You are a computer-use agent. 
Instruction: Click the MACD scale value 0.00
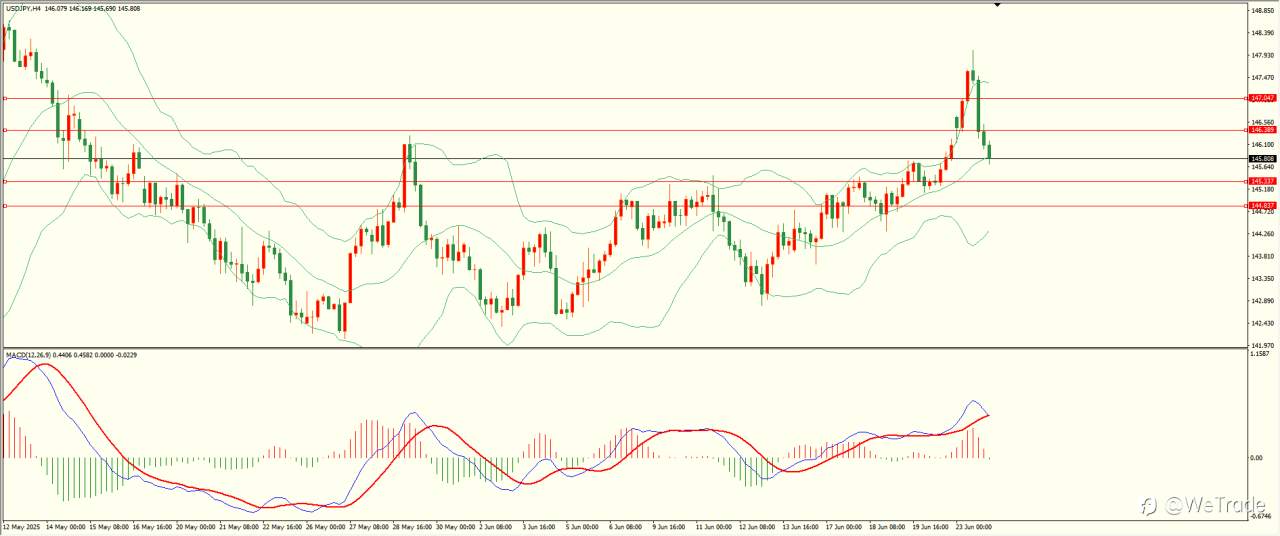pyautogui.click(x=1256, y=458)
